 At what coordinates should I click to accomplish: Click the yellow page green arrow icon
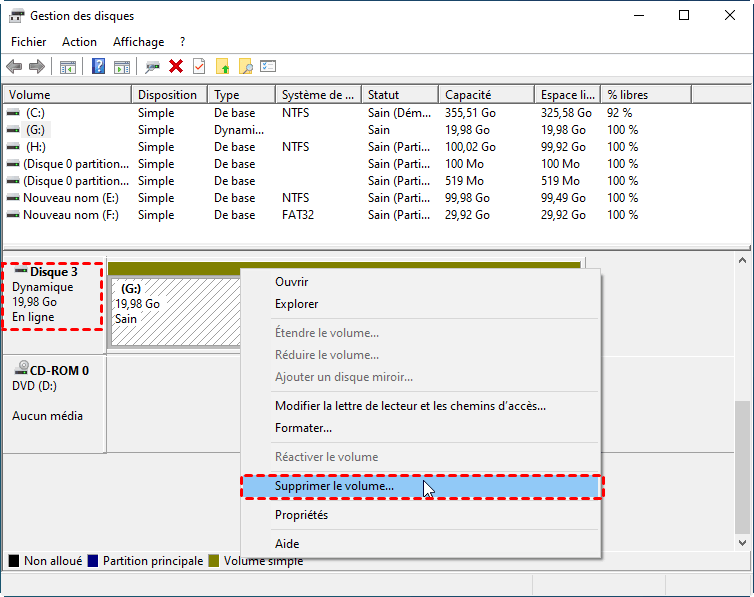(x=223, y=67)
